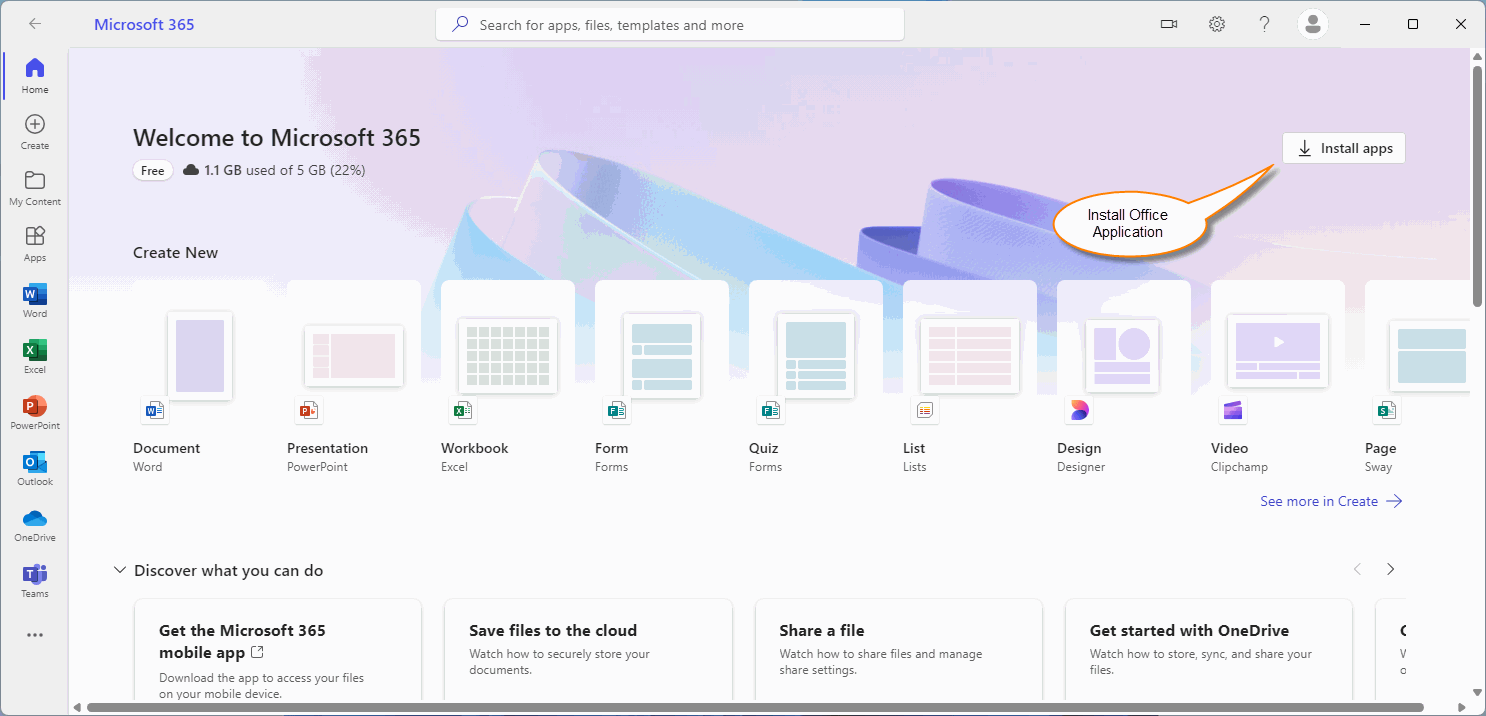Click inside the search box
The height and width of the screenshot is (716, 1486).
(670, 24)
